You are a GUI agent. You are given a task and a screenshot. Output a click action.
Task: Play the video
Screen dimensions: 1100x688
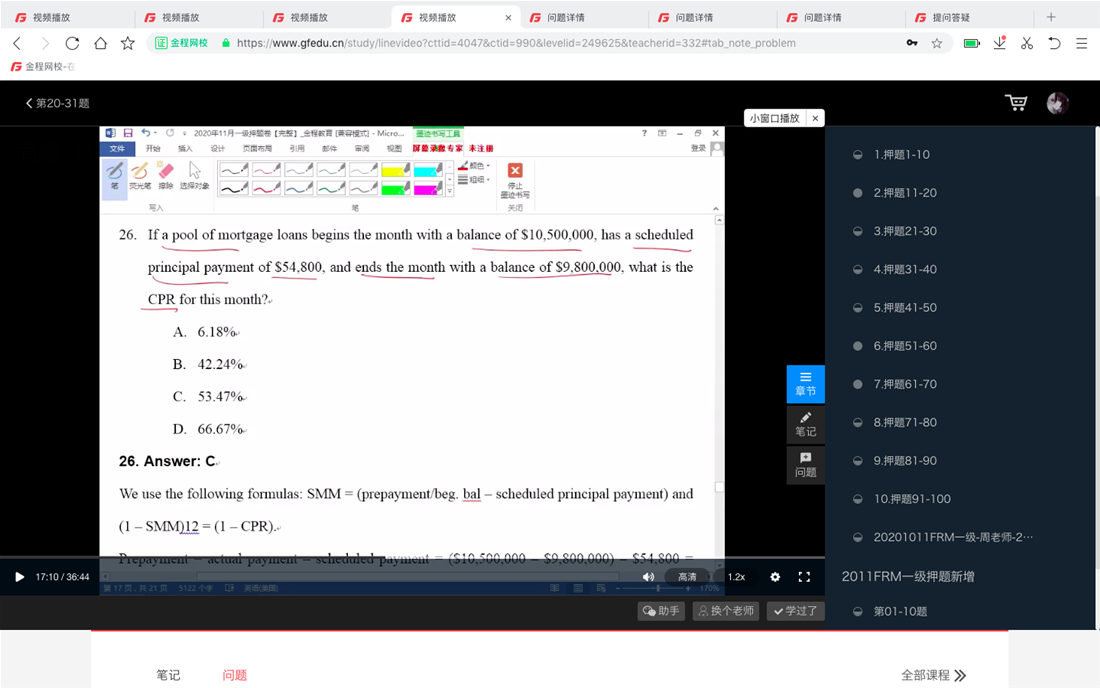coord(20,576)
